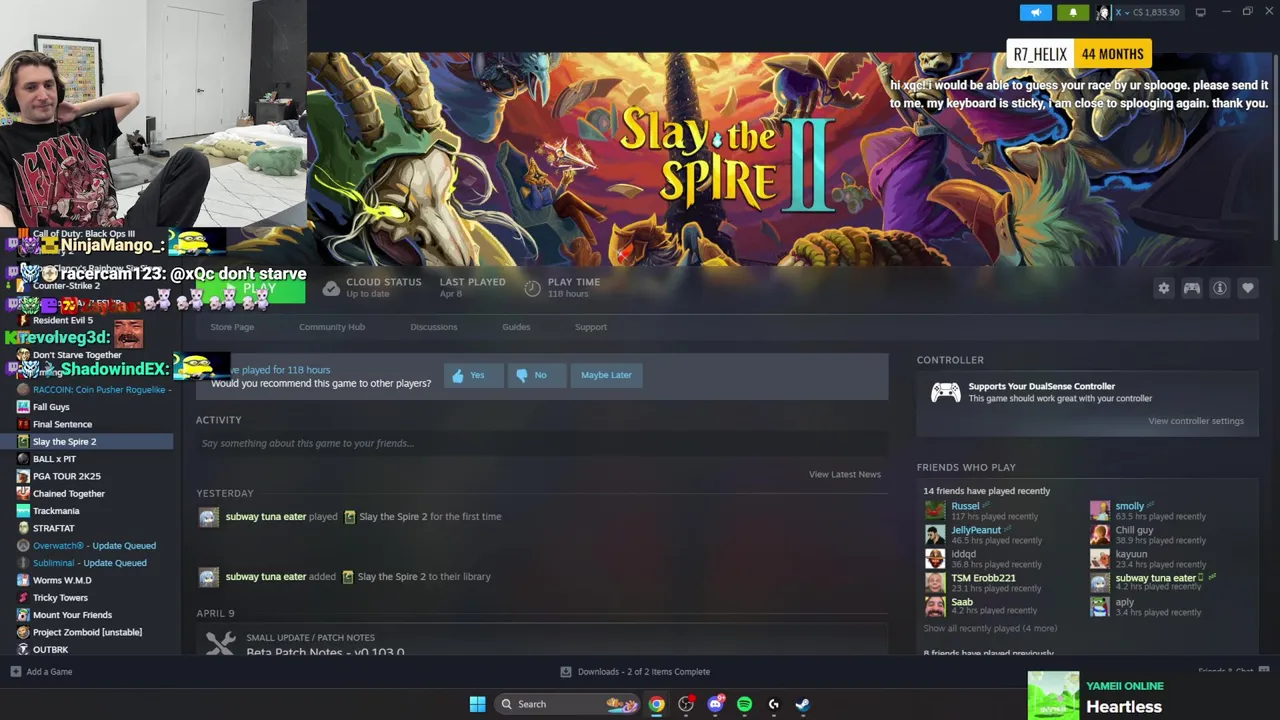Select Overwatch Update Queued entry
The image size is (1280, 720).
(x=94, y=545)
